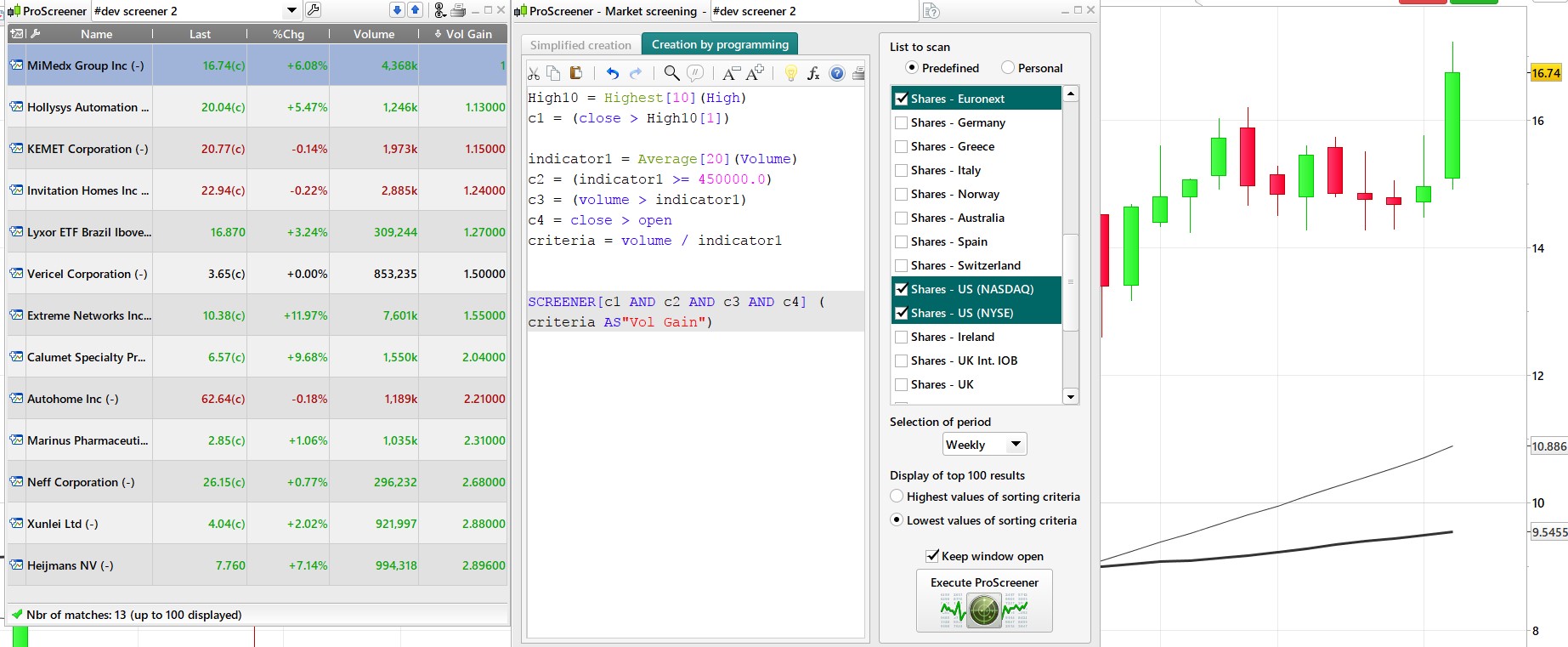This screenshot has height=647, width=1568.
Task: Click the undo arrow in editor toolbar
Action: point(612,74)
